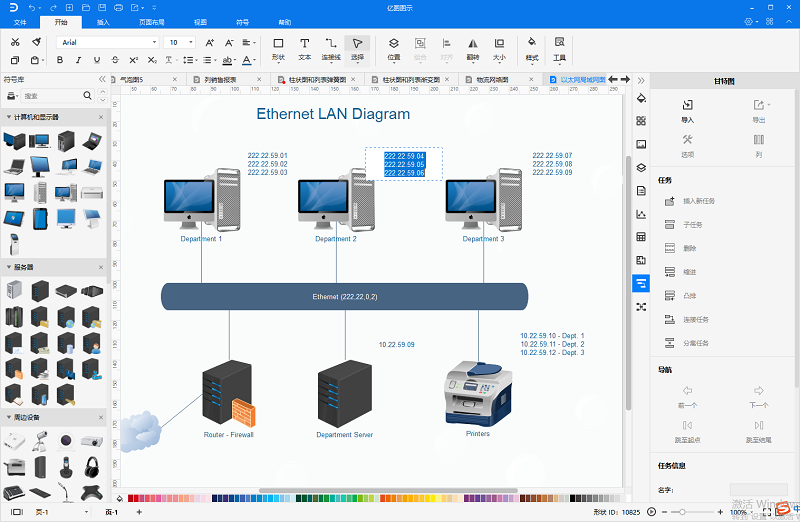
Task: Click the Sub Task button
Action: (684, 225)
